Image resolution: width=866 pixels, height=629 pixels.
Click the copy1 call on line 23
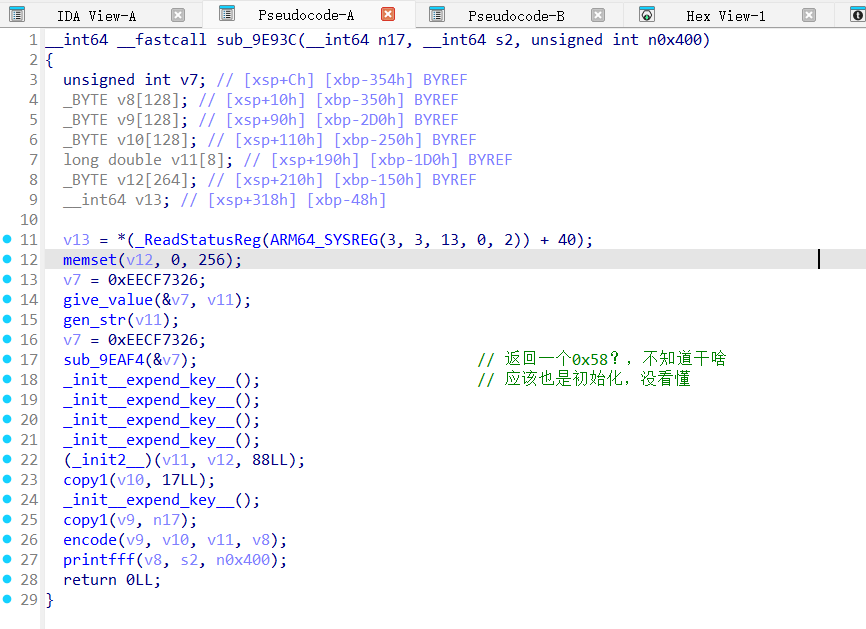(86, 480)
